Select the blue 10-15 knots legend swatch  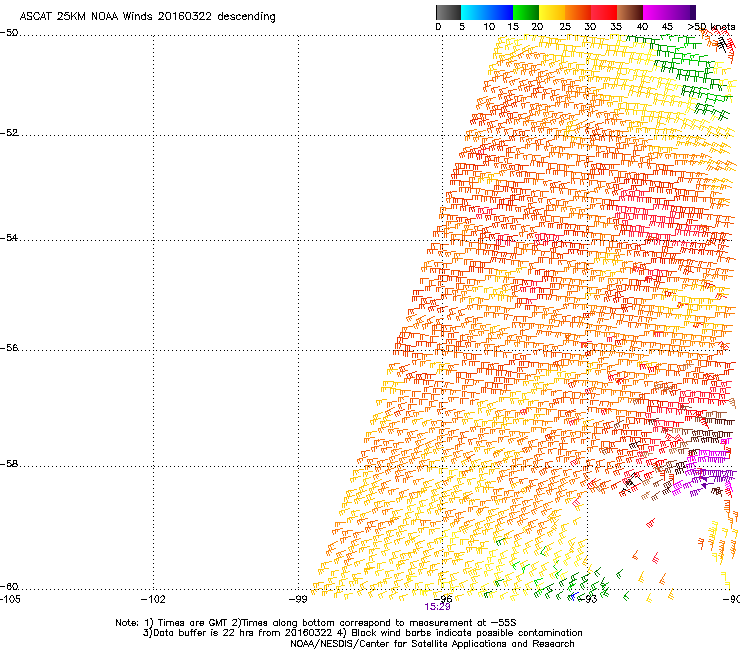[500, 12]
